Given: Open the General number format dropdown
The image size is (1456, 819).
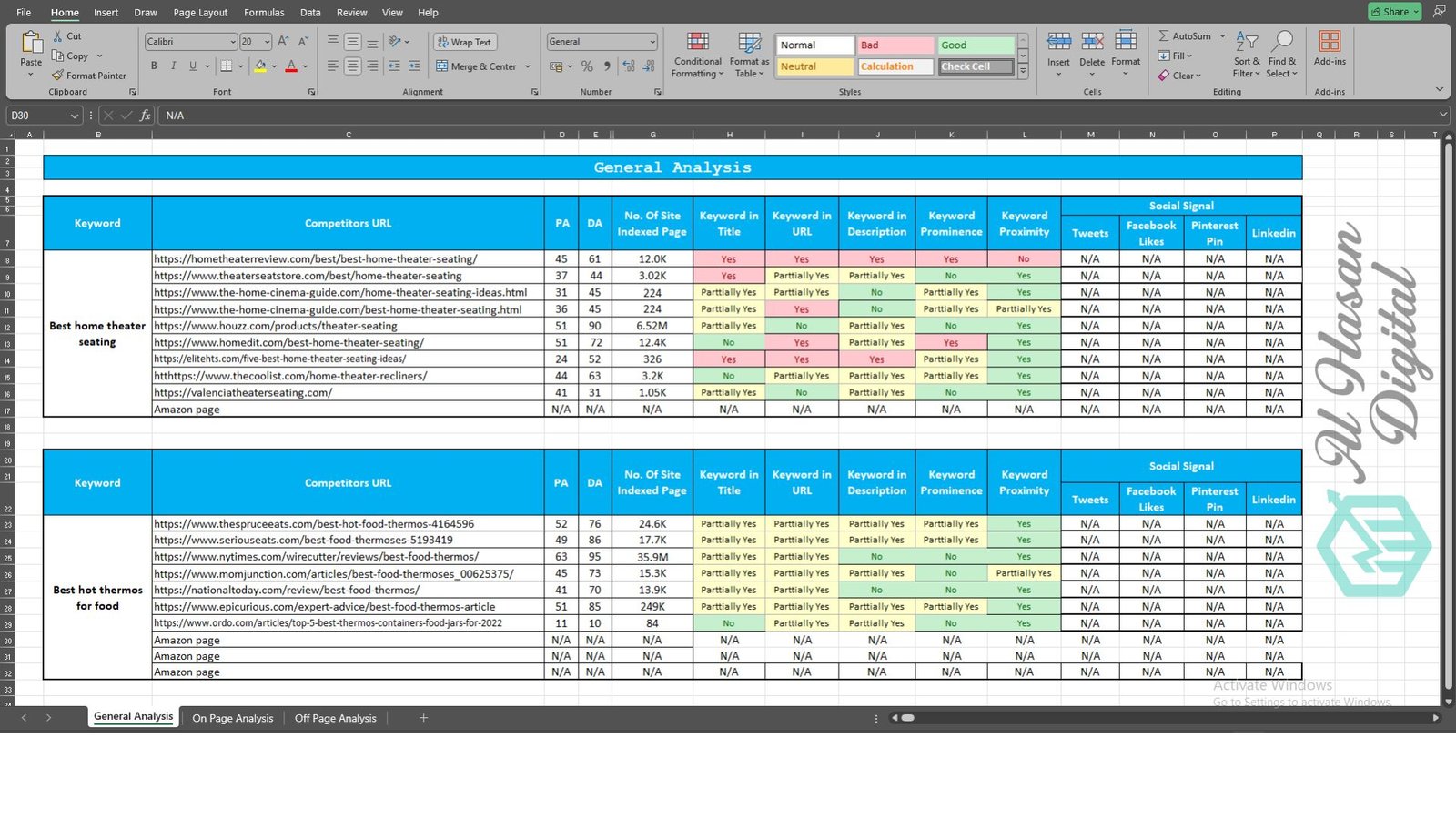Looking at the screenshot, I should tap(652, 42).
